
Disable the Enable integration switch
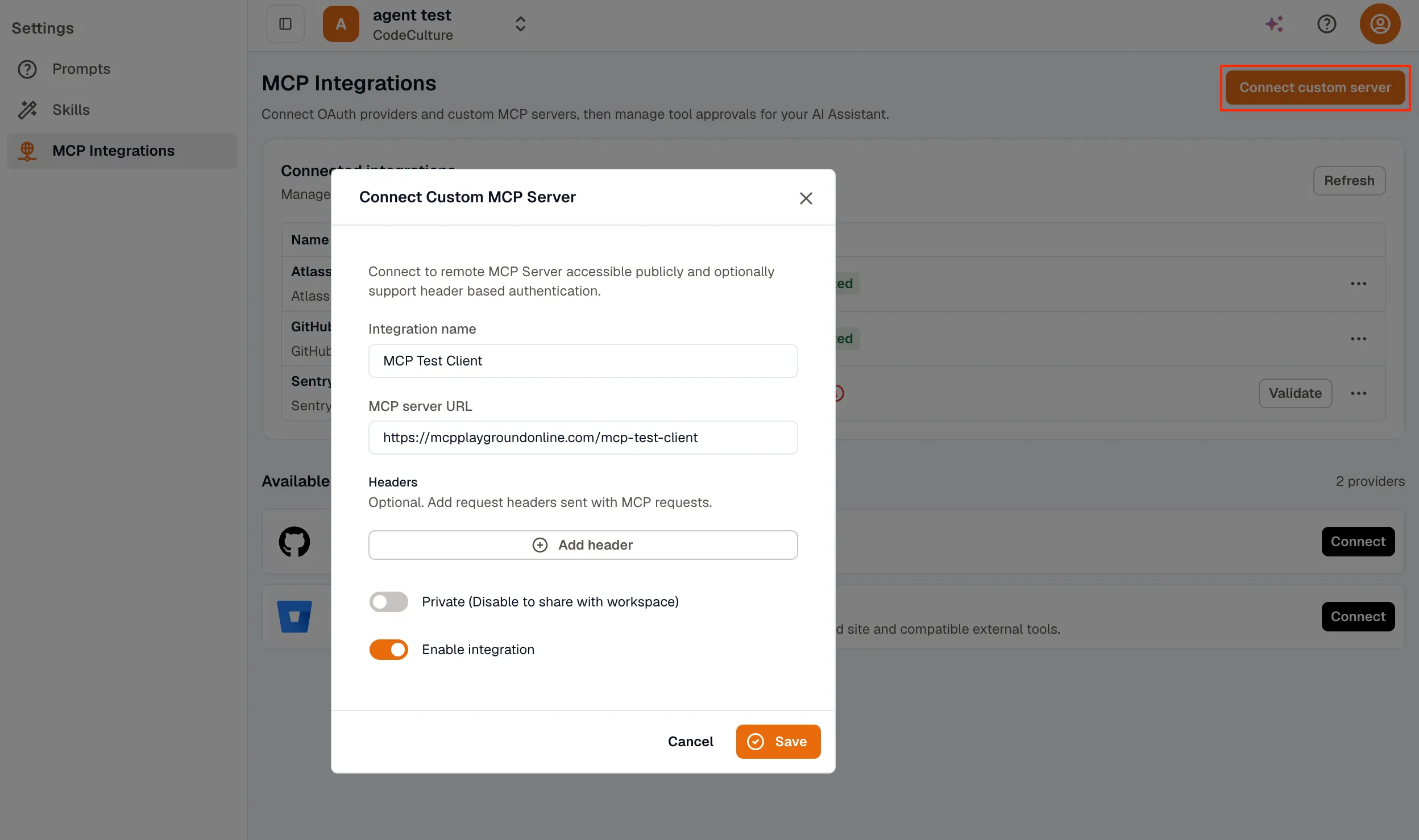[388, 650]
